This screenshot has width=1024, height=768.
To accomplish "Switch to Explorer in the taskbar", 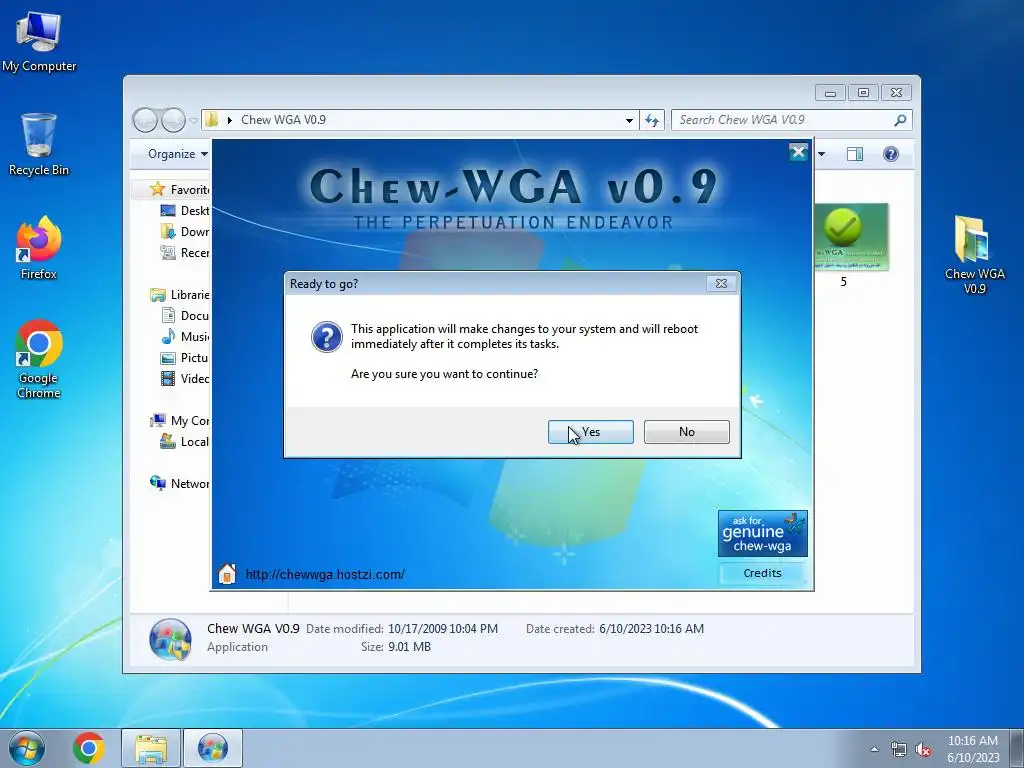I will click(x=151, y=748).
